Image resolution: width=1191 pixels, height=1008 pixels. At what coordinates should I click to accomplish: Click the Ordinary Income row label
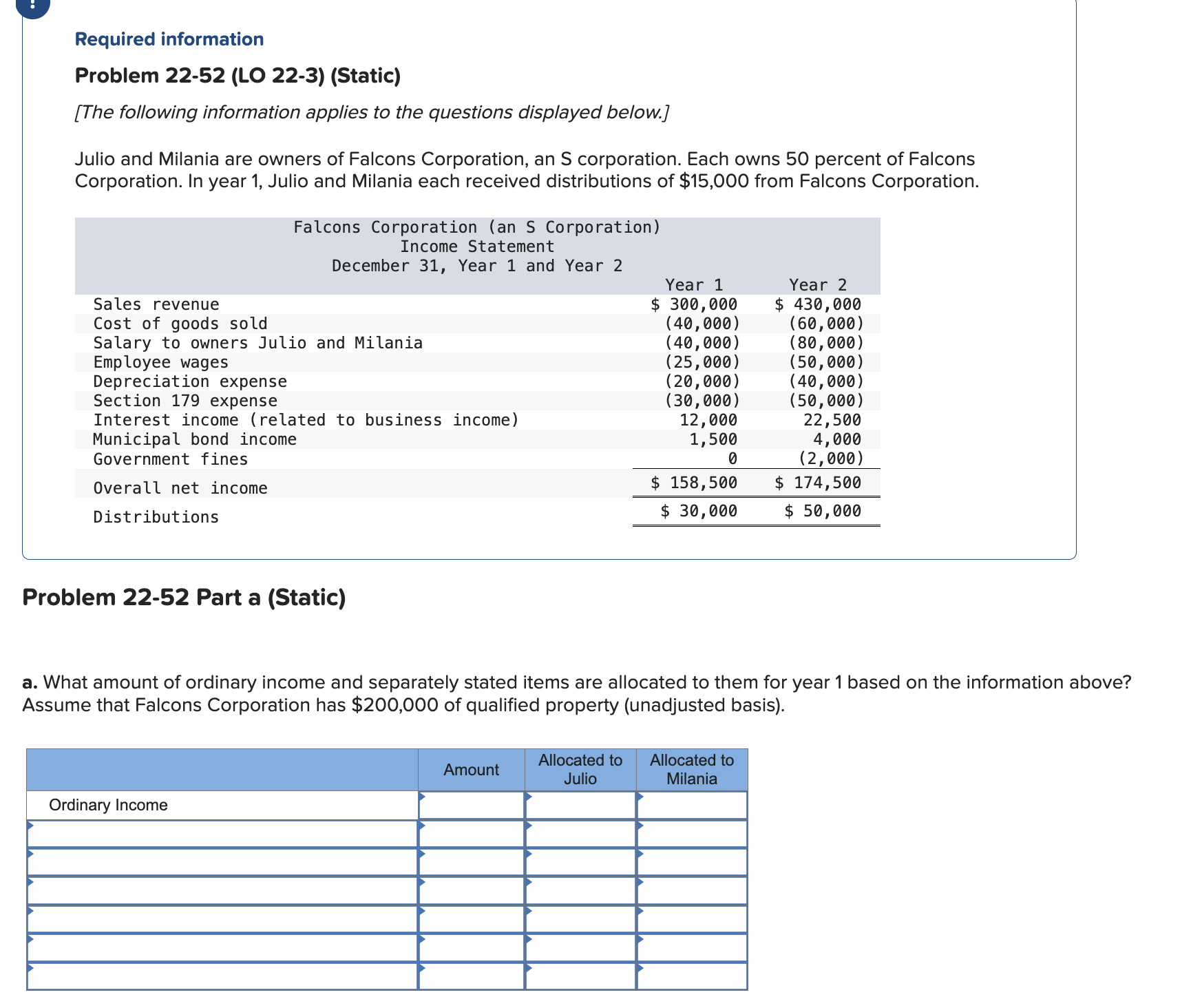pos(107,804)
